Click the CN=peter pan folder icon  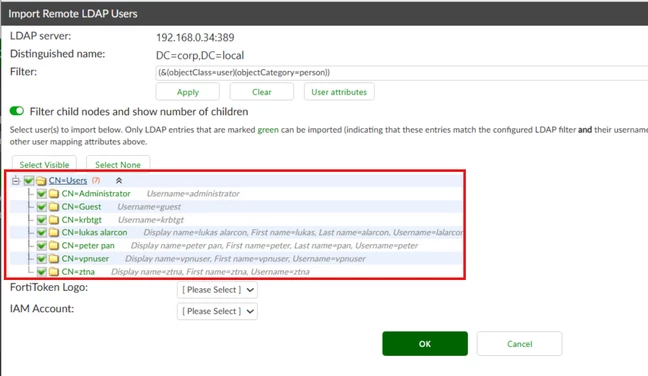(x=54, y=245)
